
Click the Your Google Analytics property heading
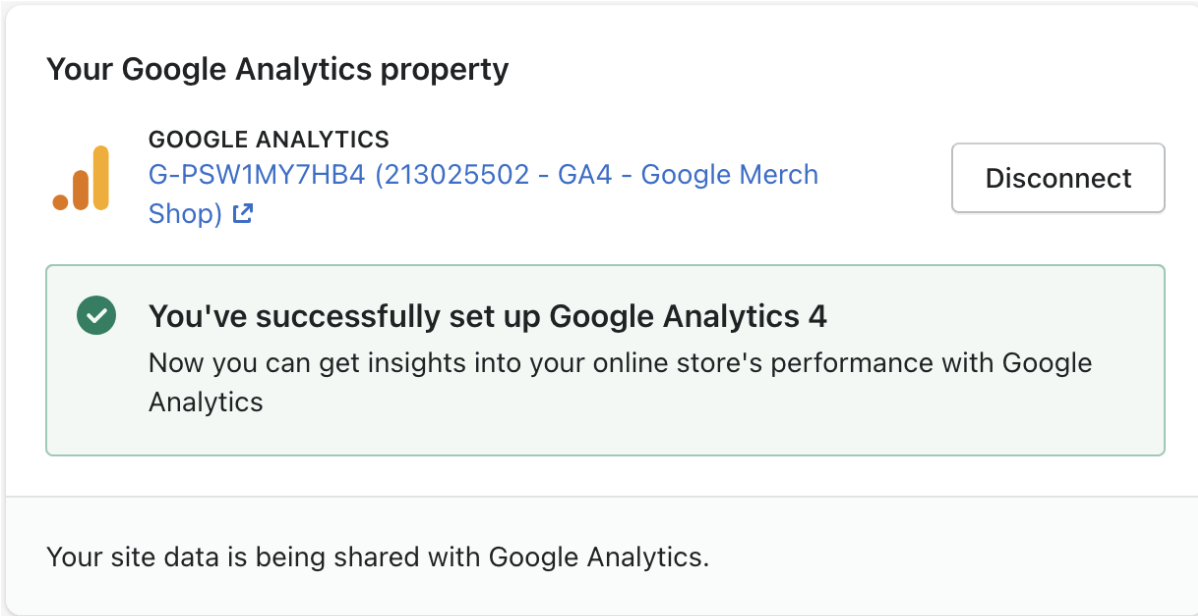(277, 70)
